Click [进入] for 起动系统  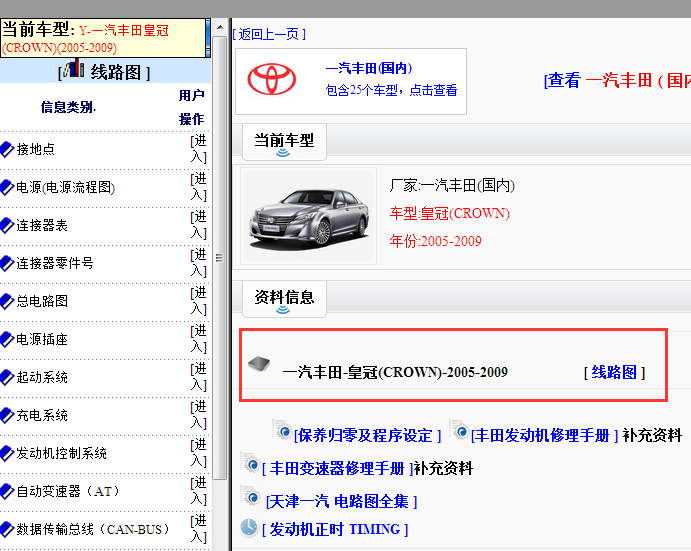coord(199,376)
